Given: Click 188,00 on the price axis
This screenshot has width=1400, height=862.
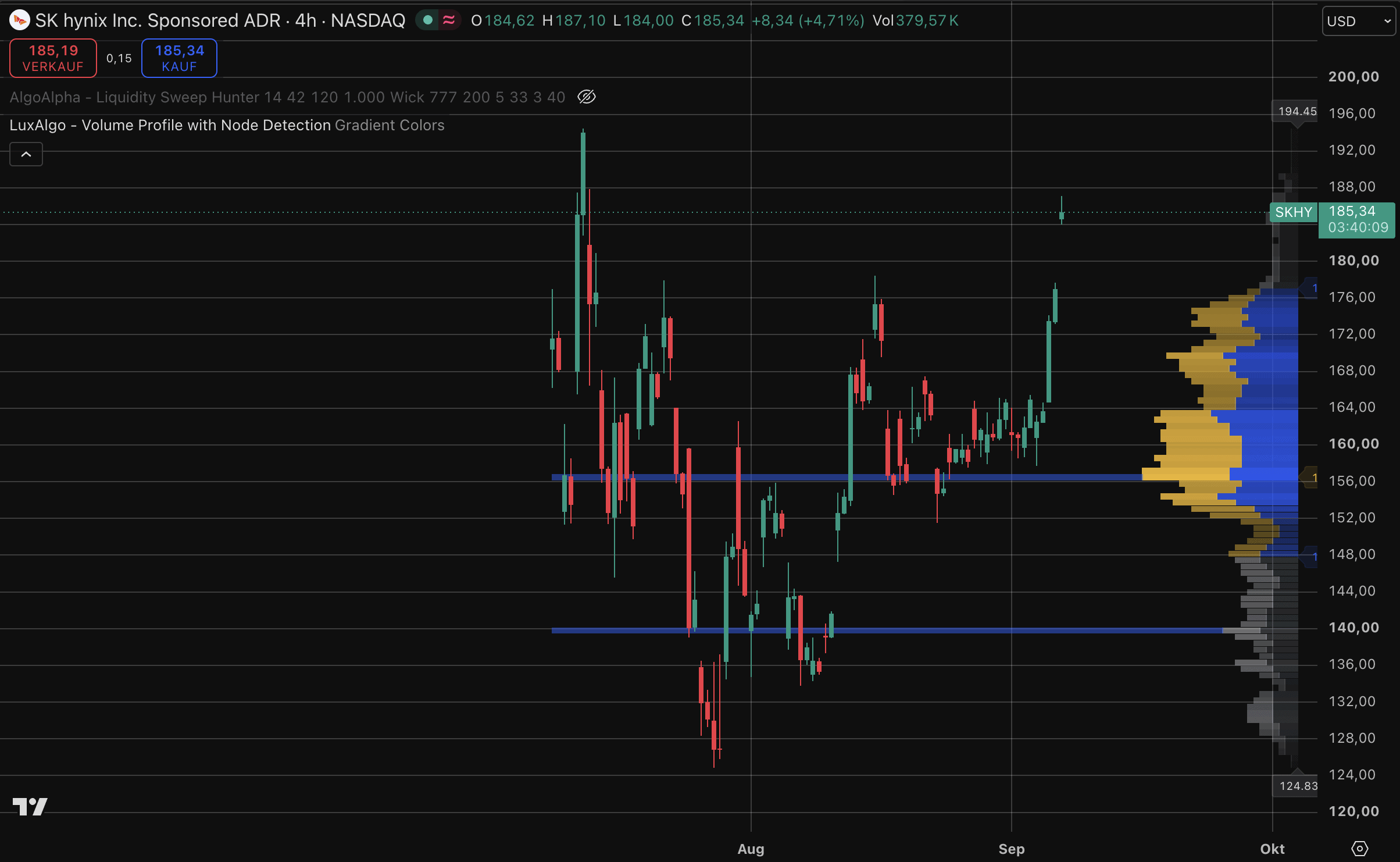Looking at the screenshot, I should 1352,187.
